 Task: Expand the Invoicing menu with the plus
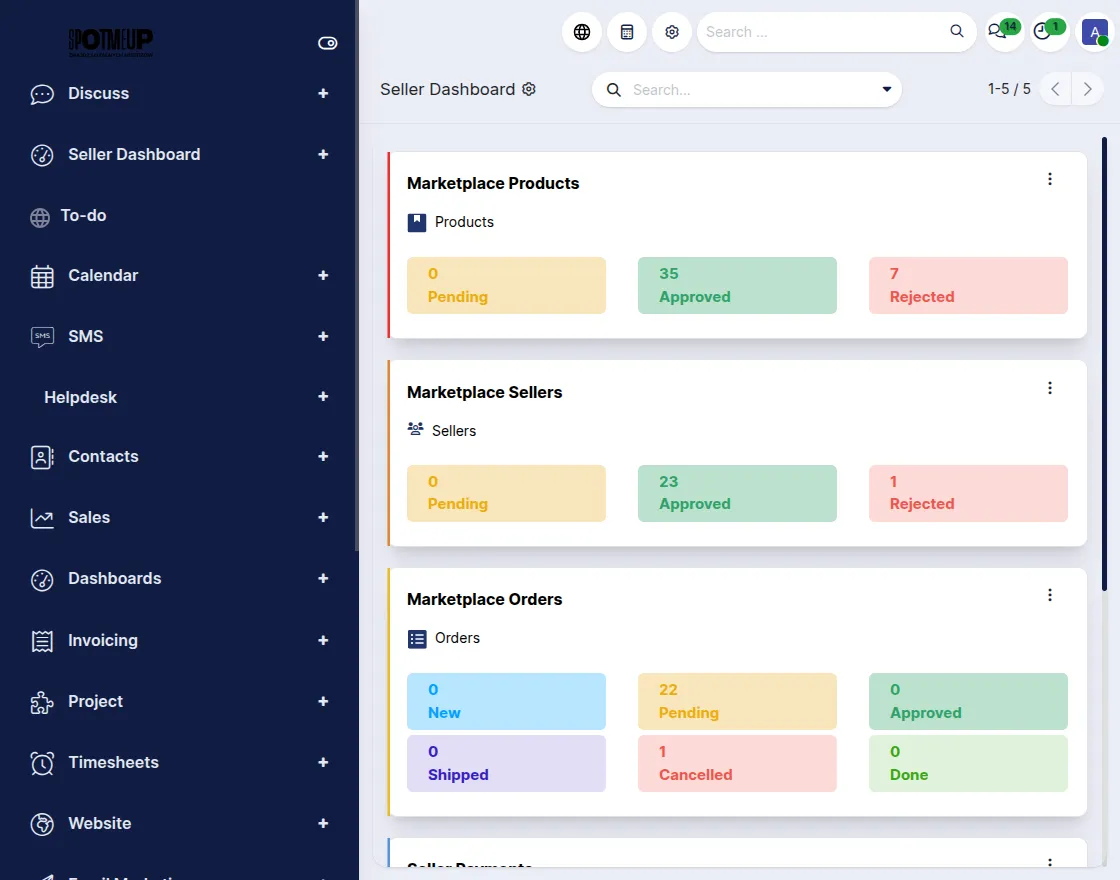(x=322, y=640)
